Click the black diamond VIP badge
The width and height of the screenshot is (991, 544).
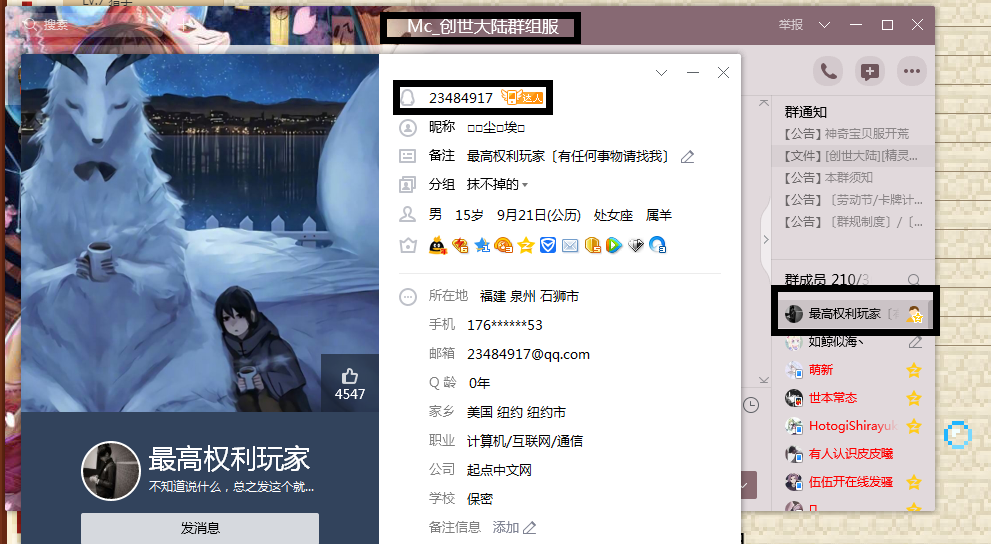[x=636, y=245]
